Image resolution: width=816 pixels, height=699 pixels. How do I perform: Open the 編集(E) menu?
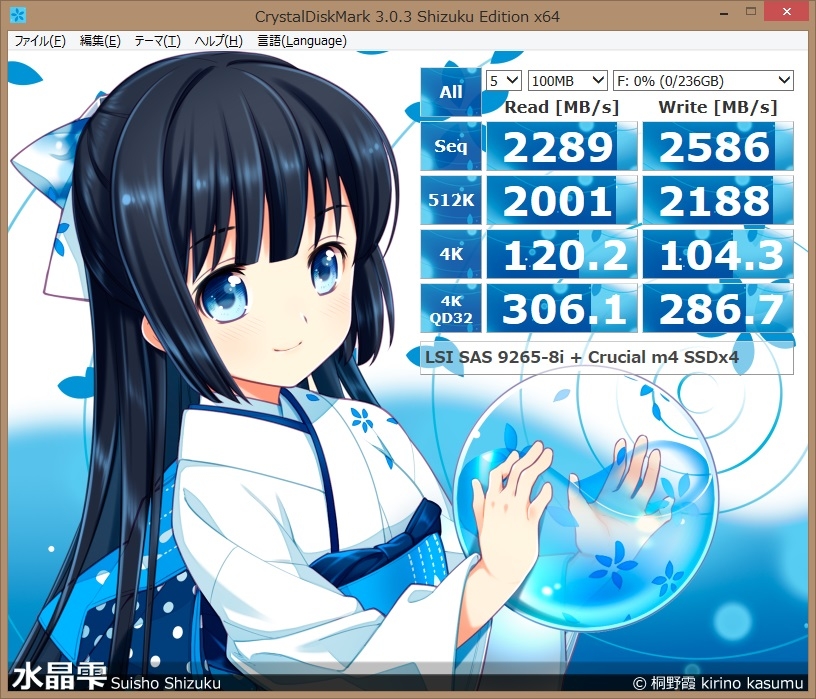pyautogui.click(x=100, y=41)
